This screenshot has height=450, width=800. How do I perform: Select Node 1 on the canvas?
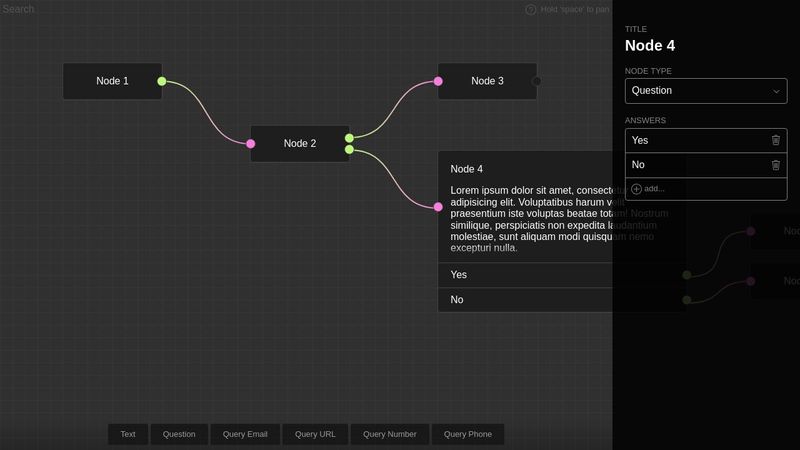pyautogui.click(x=112, y=81)
